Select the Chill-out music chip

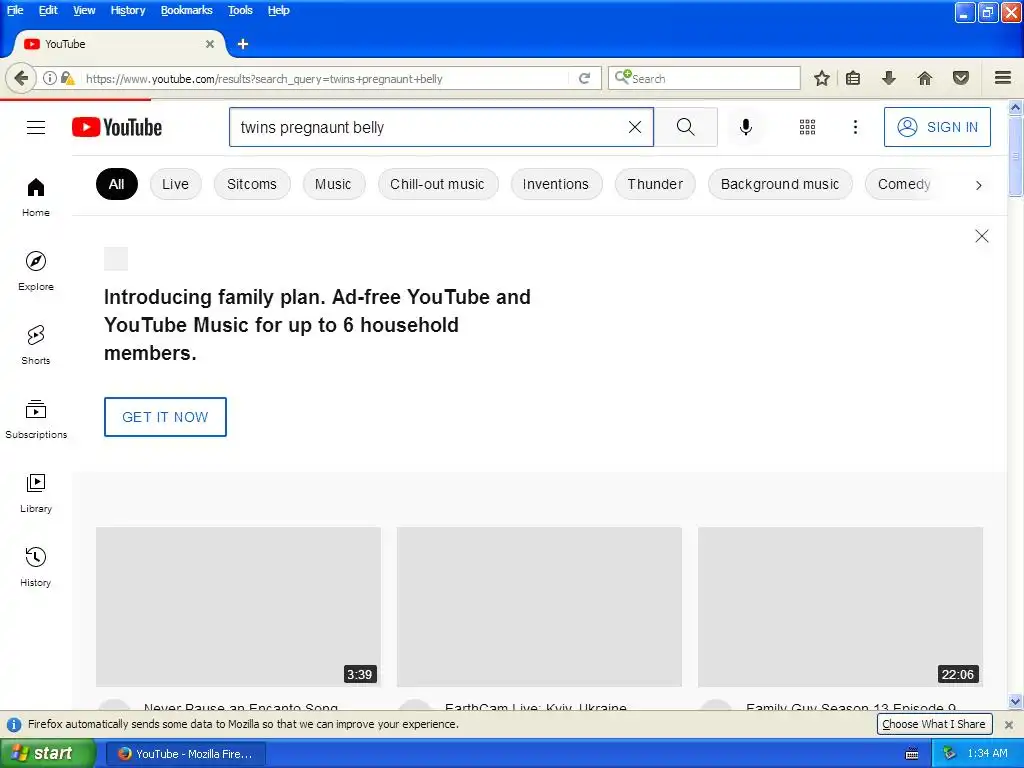click(x=438, y=184)
